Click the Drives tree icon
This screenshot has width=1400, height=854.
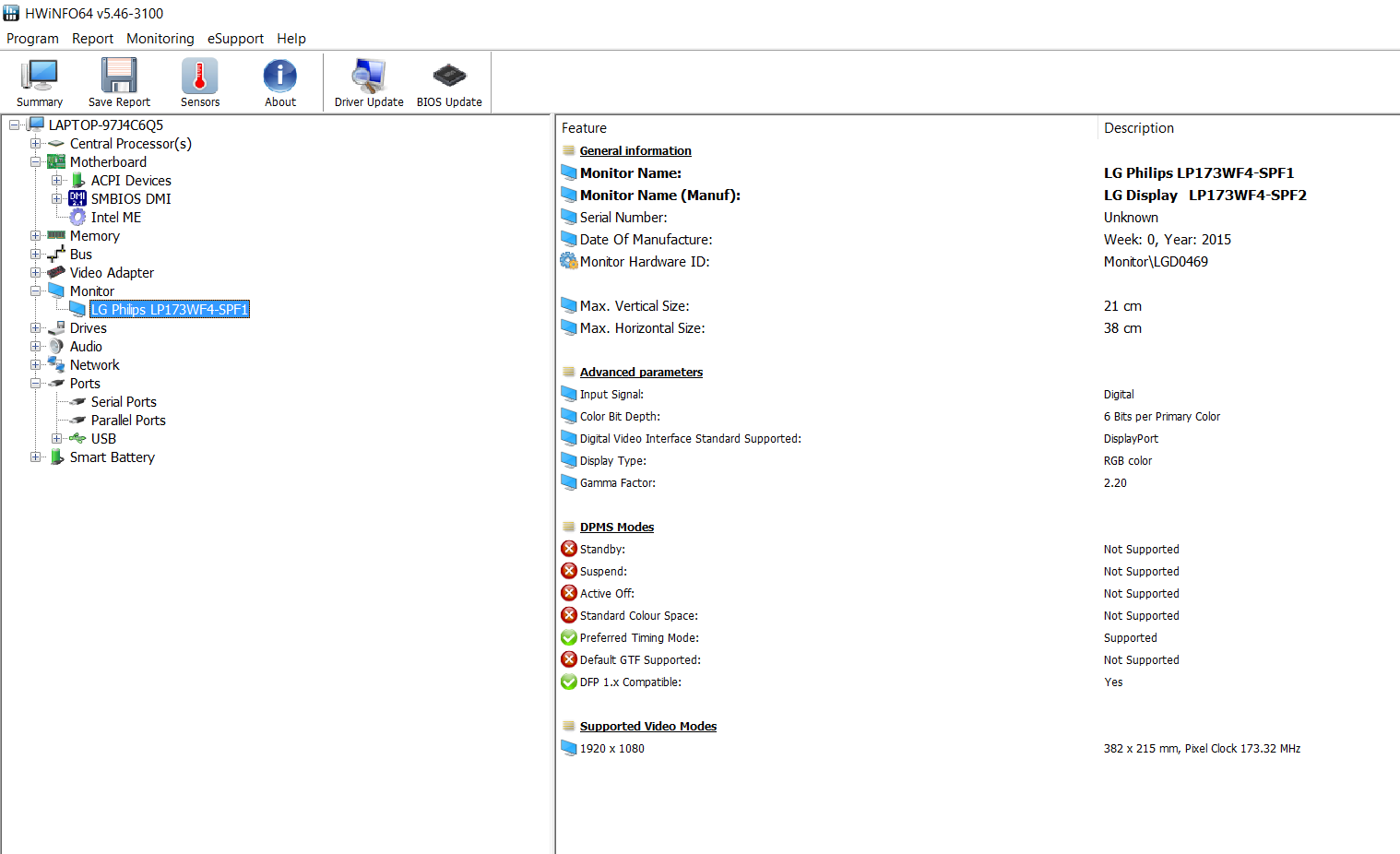(56, 327)
